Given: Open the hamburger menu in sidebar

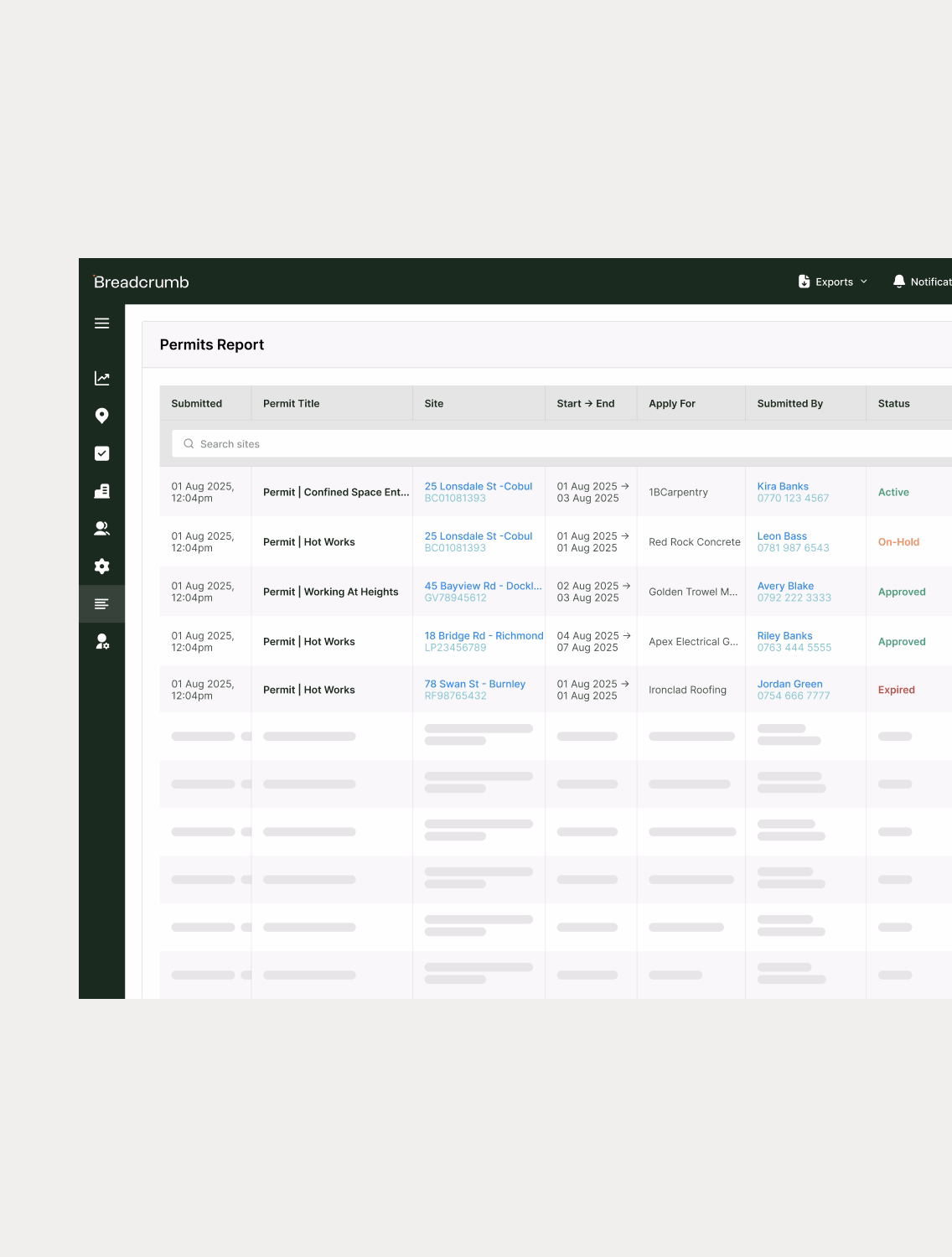Looking at the screenshot, I should (x=101, y=323).
